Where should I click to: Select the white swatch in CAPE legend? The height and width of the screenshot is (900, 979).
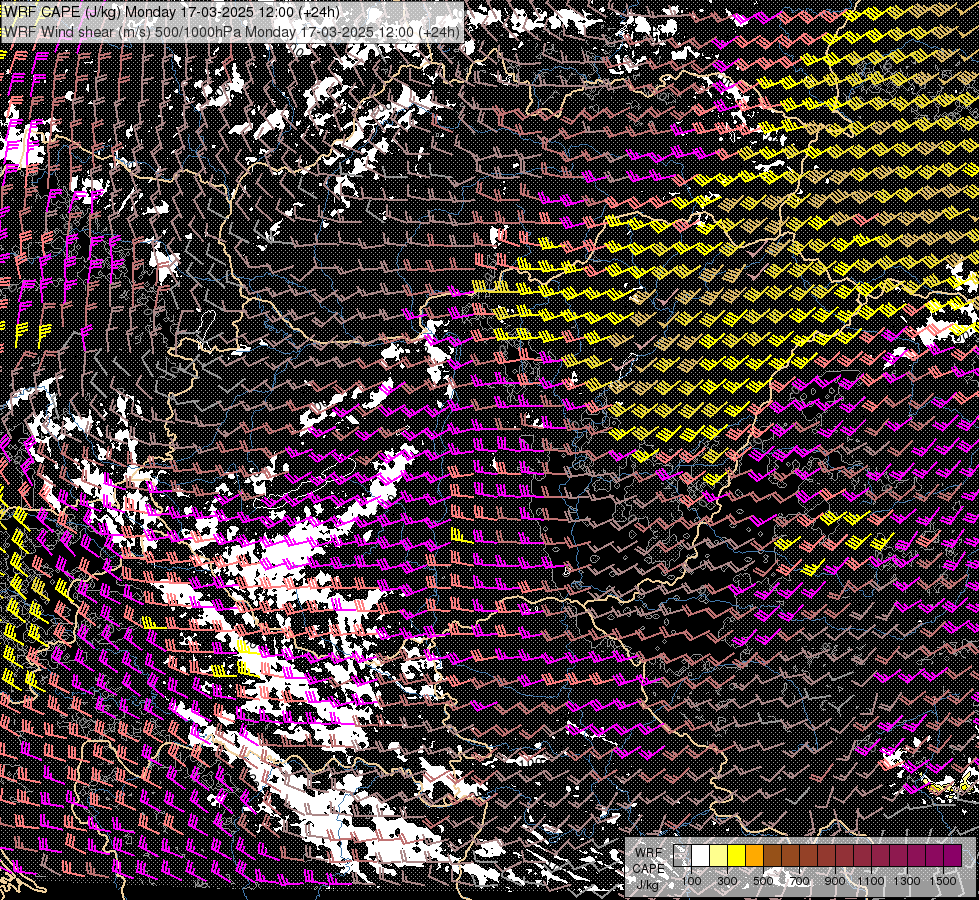pos(701,856)
